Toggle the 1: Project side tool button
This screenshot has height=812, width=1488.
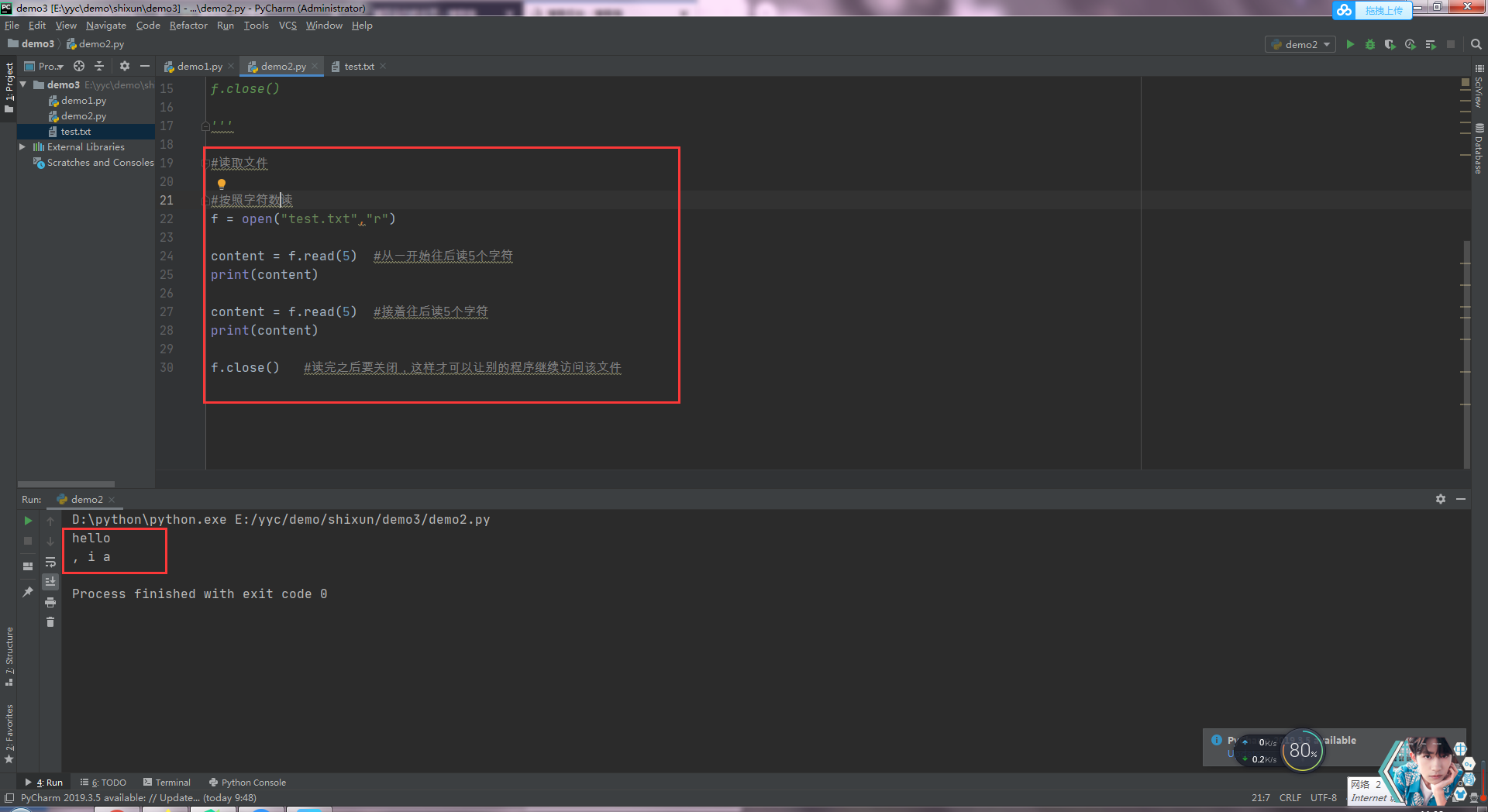(9, 87)
